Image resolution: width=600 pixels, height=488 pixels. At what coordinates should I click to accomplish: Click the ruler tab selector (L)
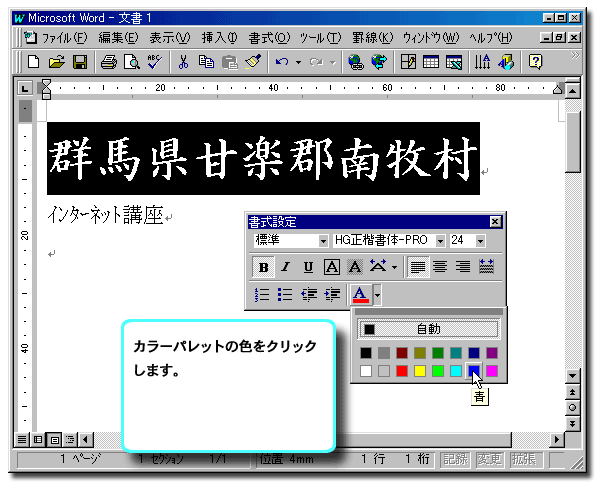pyautogui.click(x=25, y=89)
